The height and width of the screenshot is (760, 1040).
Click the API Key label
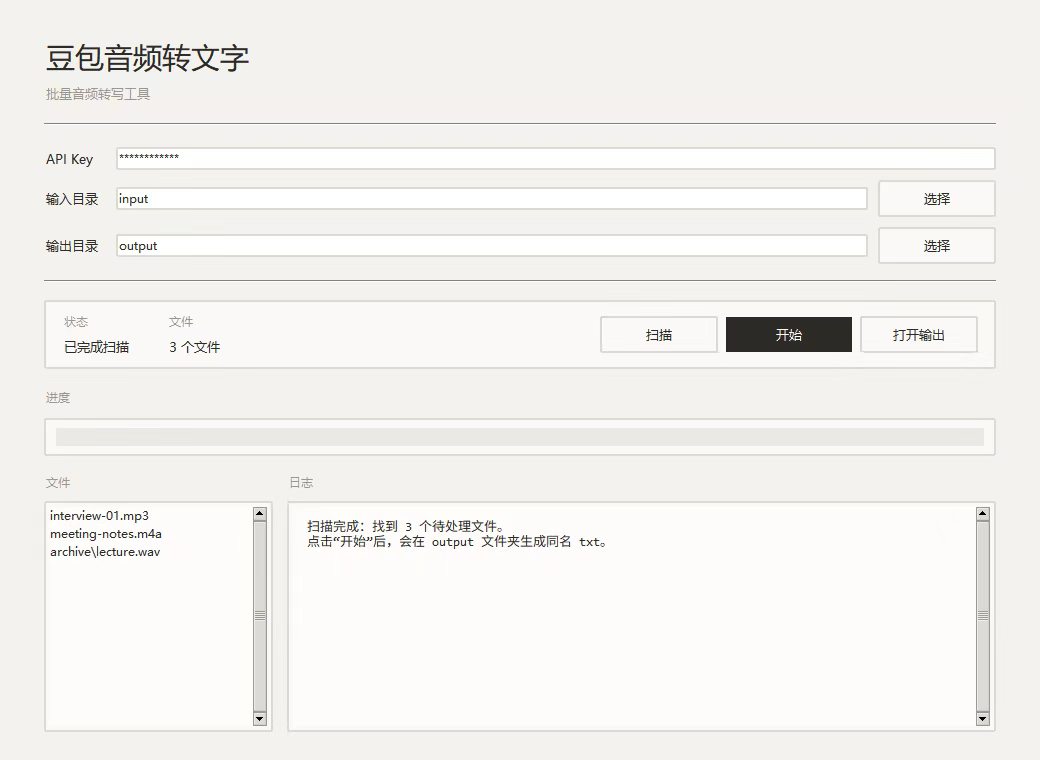click(x=70, y=159)
